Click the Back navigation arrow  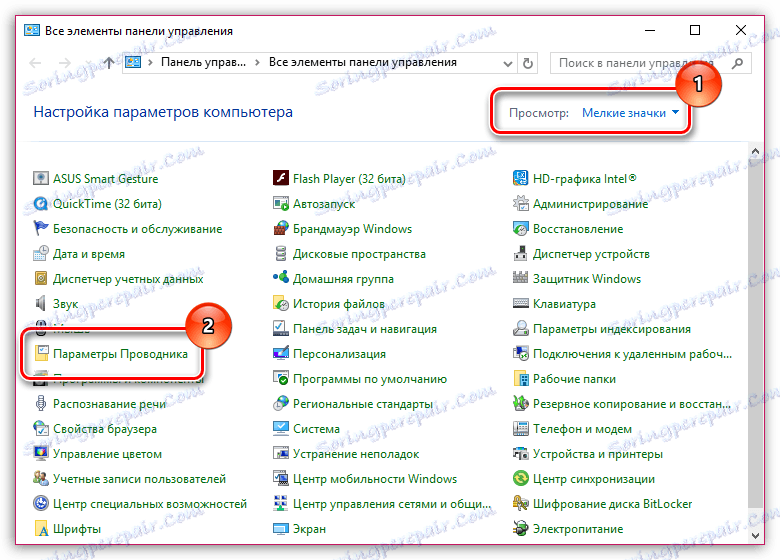35,63
